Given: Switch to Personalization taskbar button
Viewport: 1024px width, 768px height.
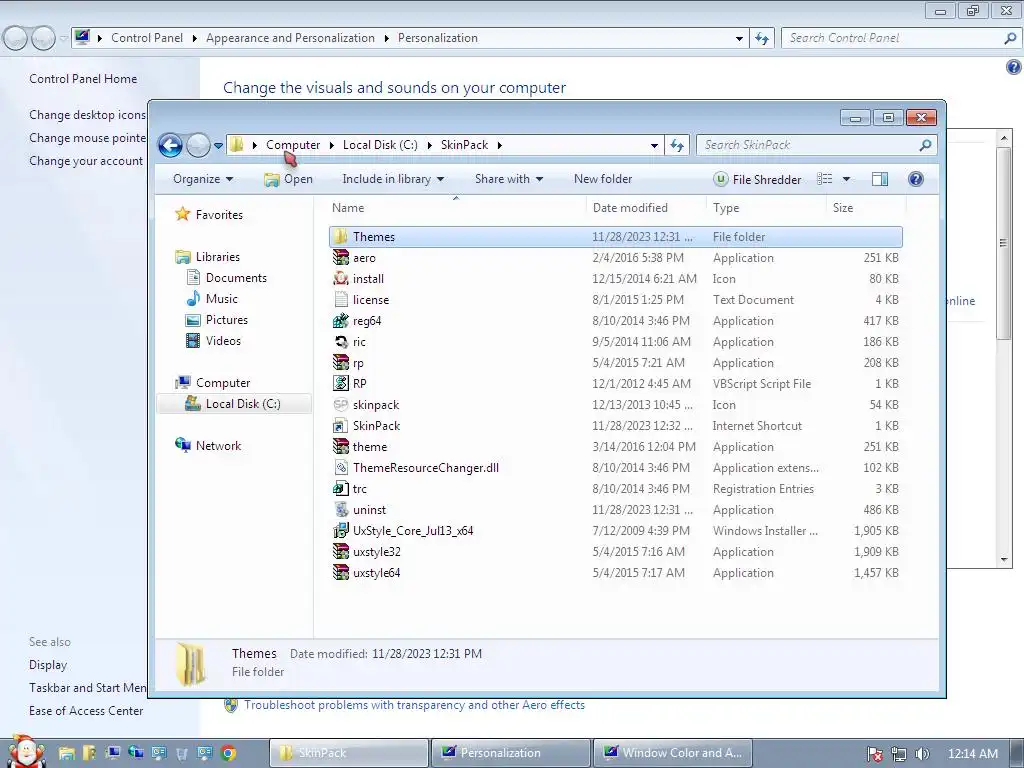Looking at the screenshot, I should click(x=511, y=753).
